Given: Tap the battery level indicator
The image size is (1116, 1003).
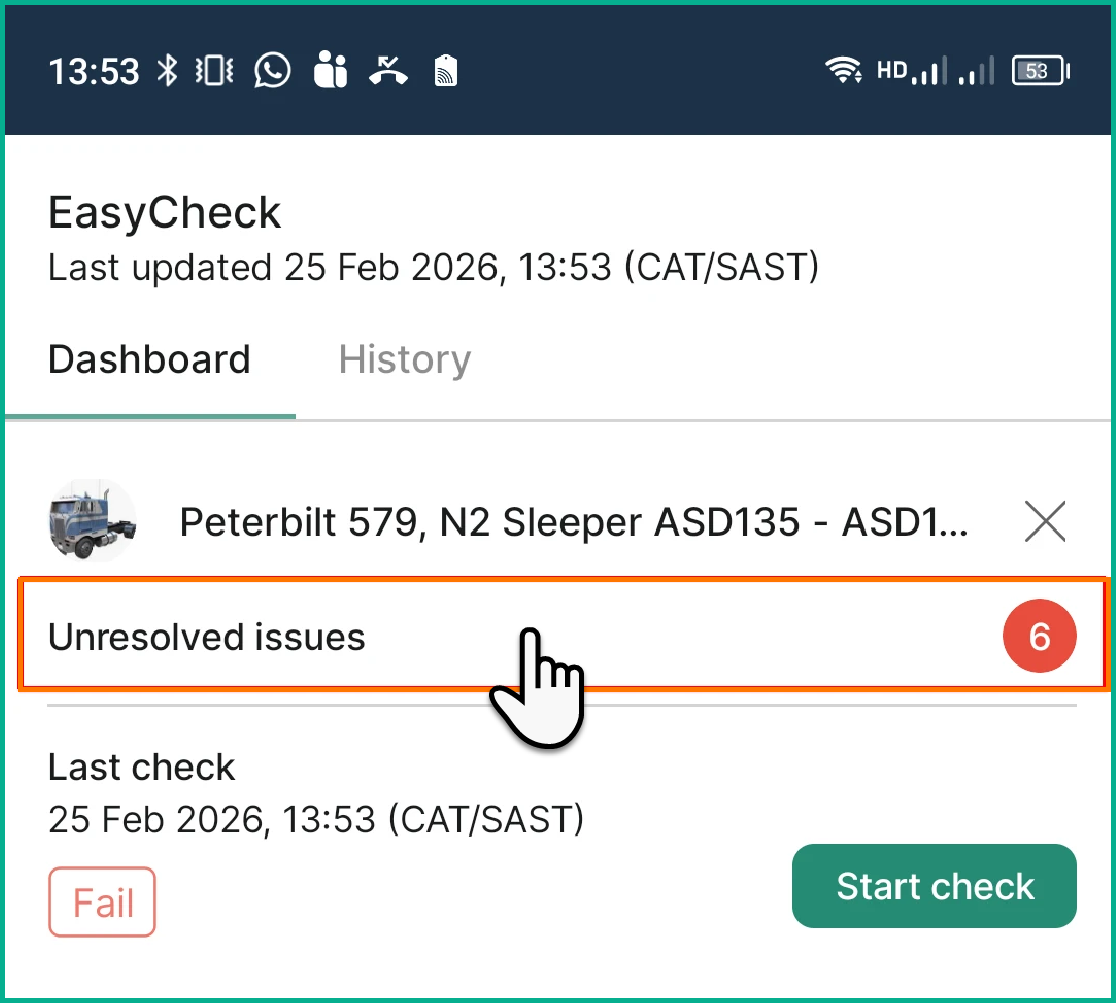Looking at the screenshot, I should tap(1040, 71).
